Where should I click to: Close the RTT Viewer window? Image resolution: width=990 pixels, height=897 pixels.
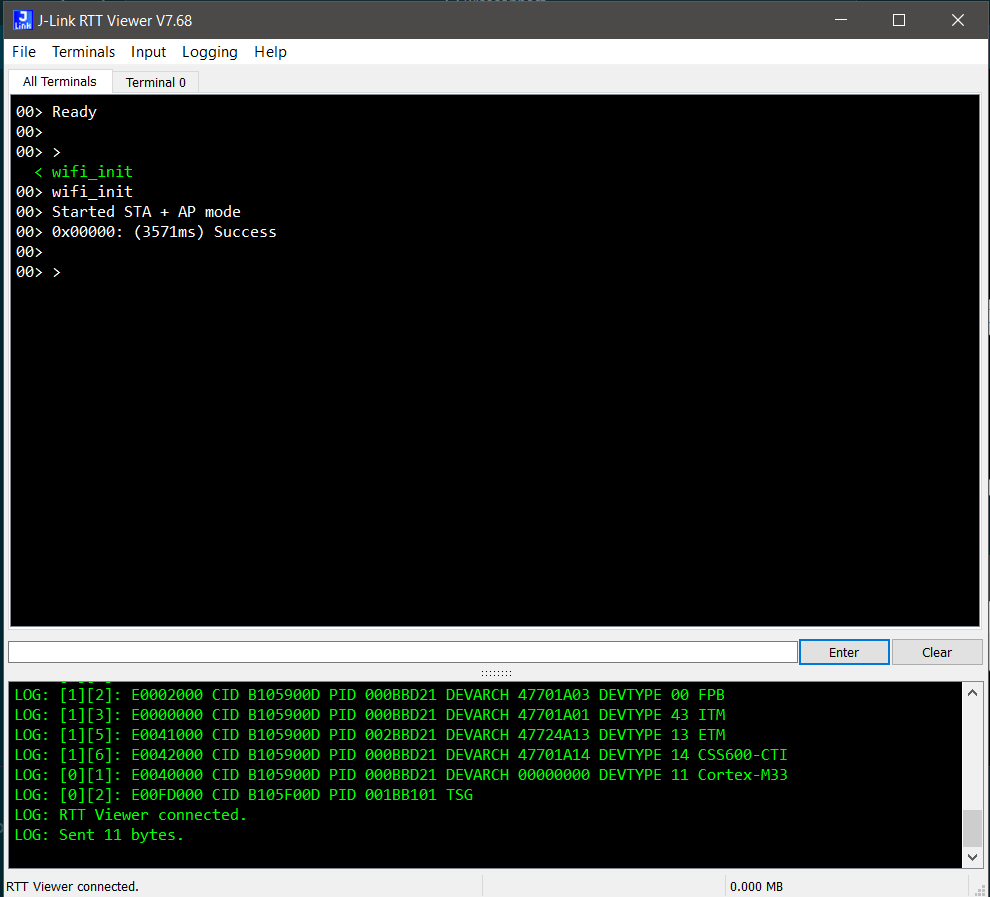click(x=957, y=20)
